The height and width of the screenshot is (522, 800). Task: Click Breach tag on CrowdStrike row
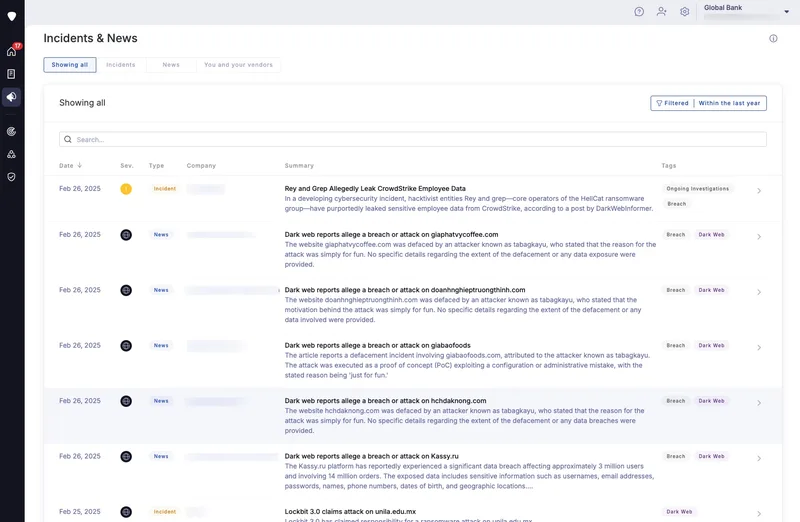point(677,204)
